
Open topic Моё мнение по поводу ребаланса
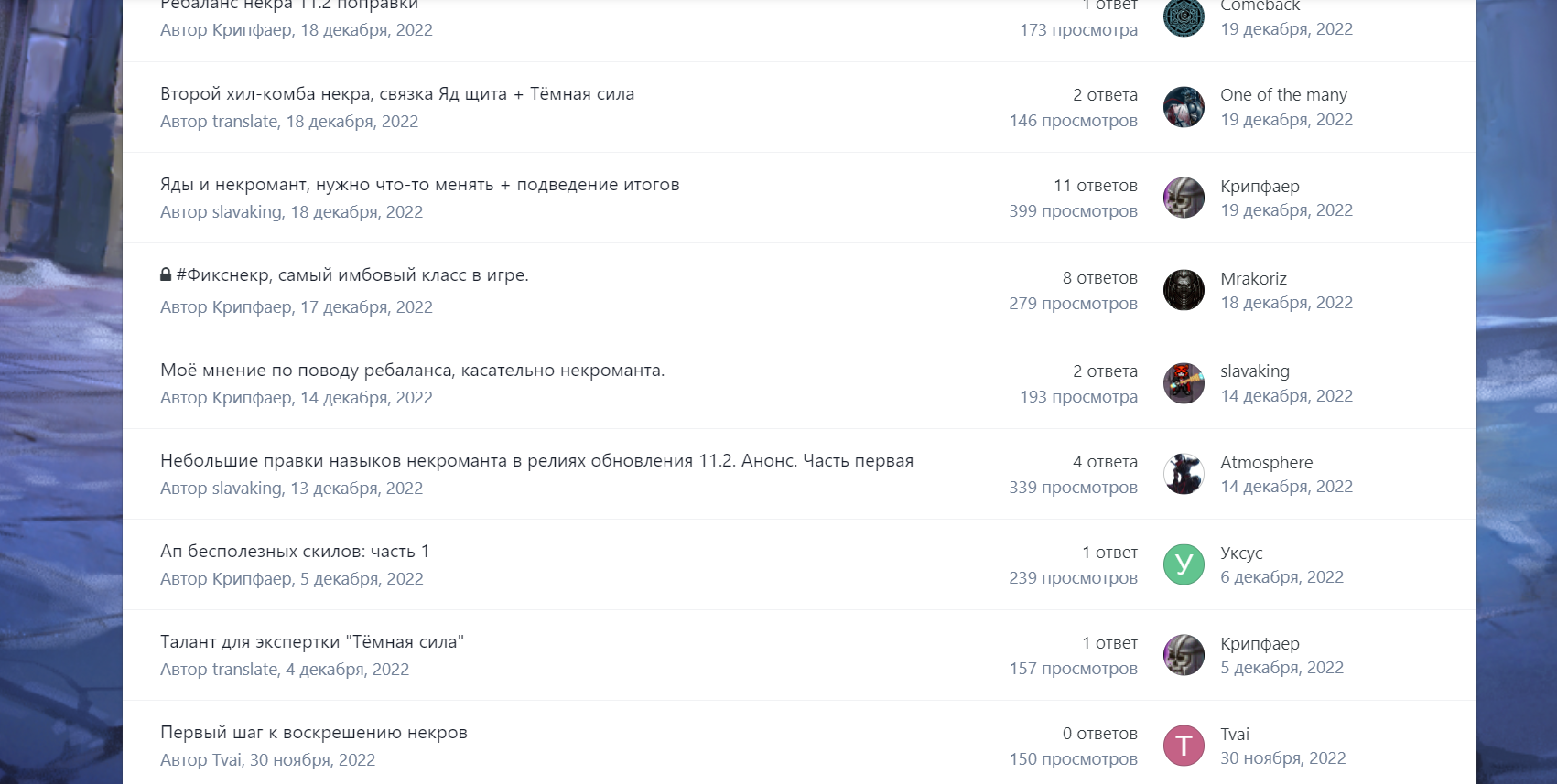pos(413,371)
